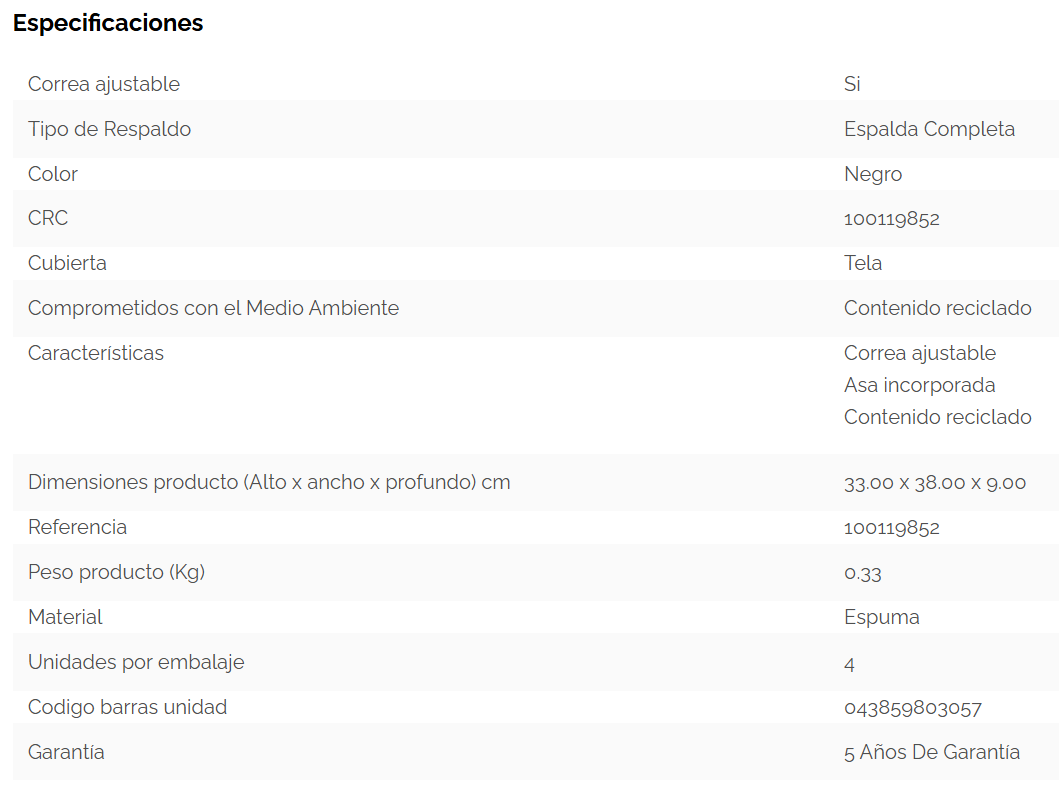
Task: Click the Cubierta row label
Action: 67,263
